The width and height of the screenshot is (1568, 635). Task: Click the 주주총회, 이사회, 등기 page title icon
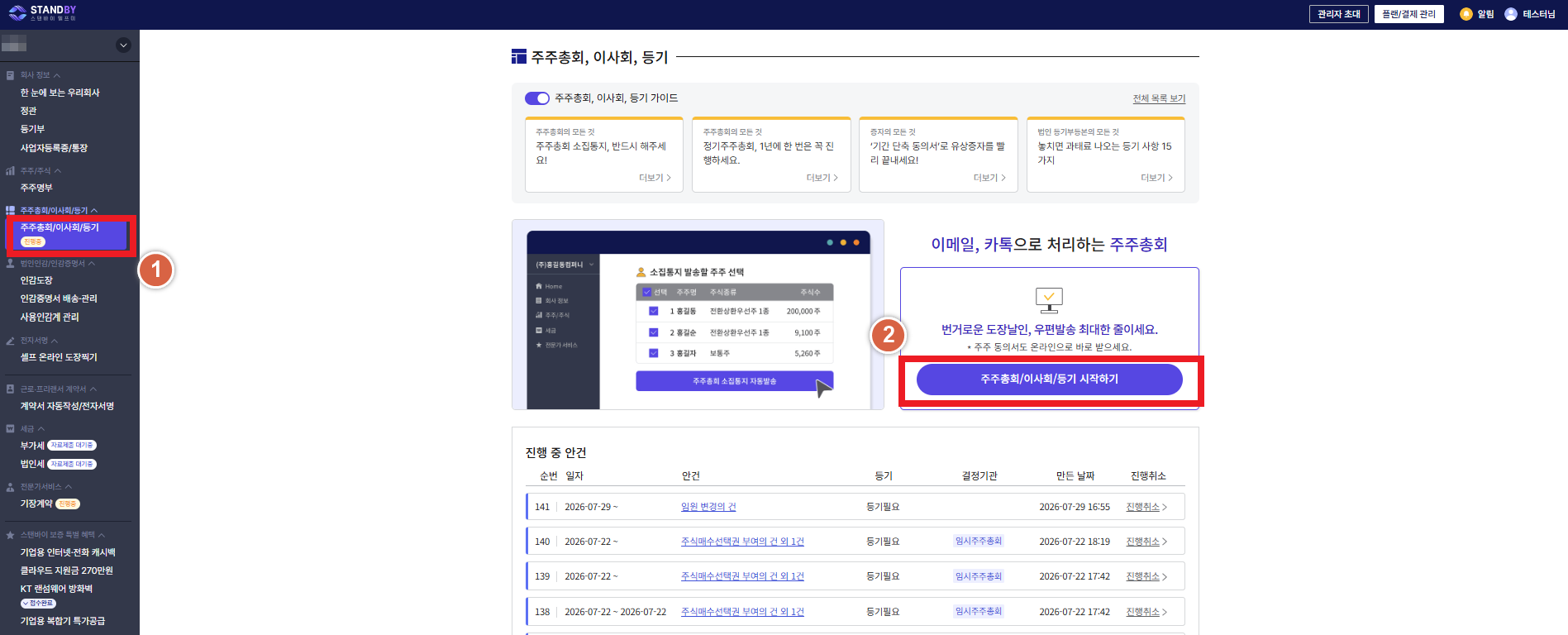(x=519, y=57)
